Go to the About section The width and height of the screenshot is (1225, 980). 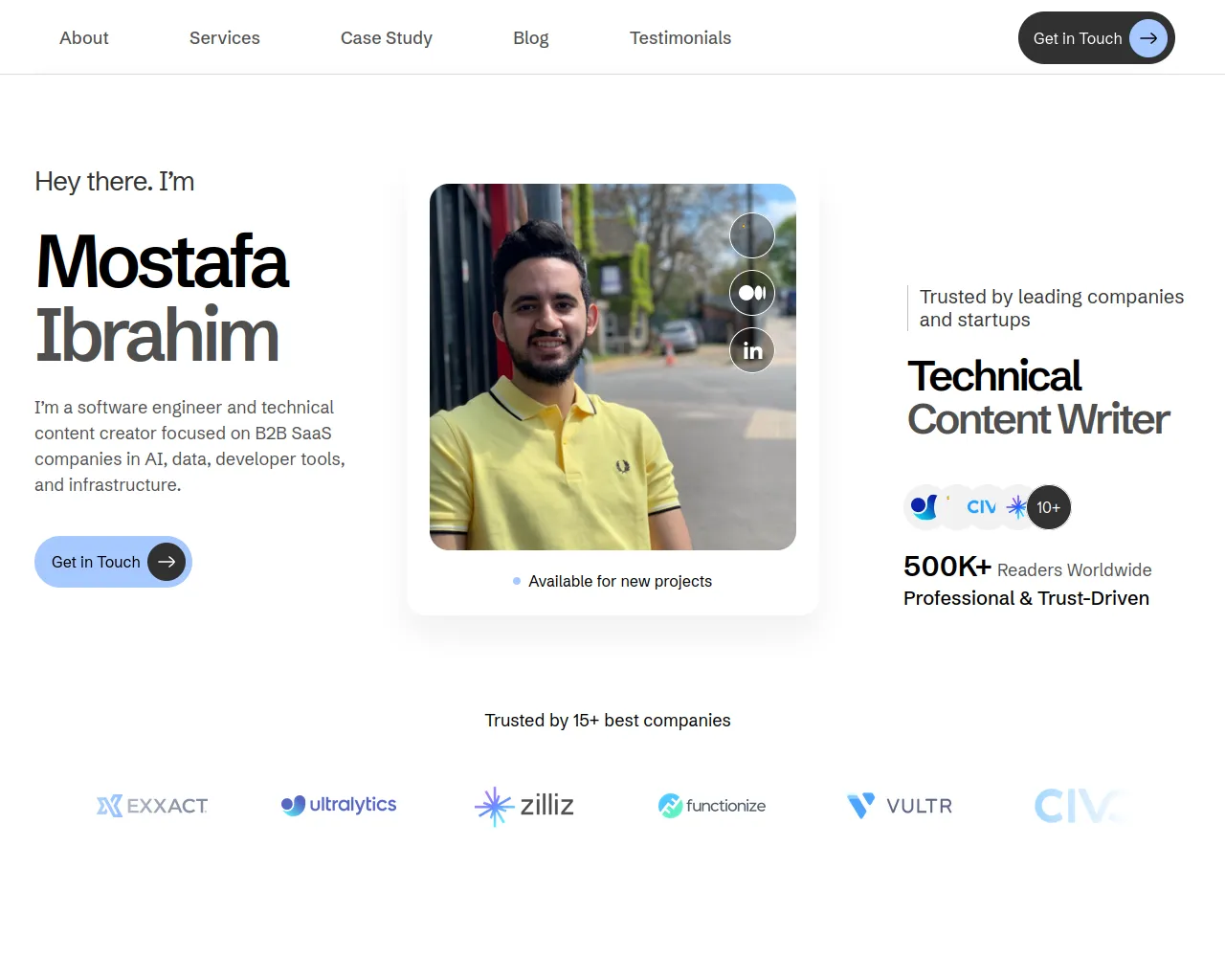click(x=84, y=38)
